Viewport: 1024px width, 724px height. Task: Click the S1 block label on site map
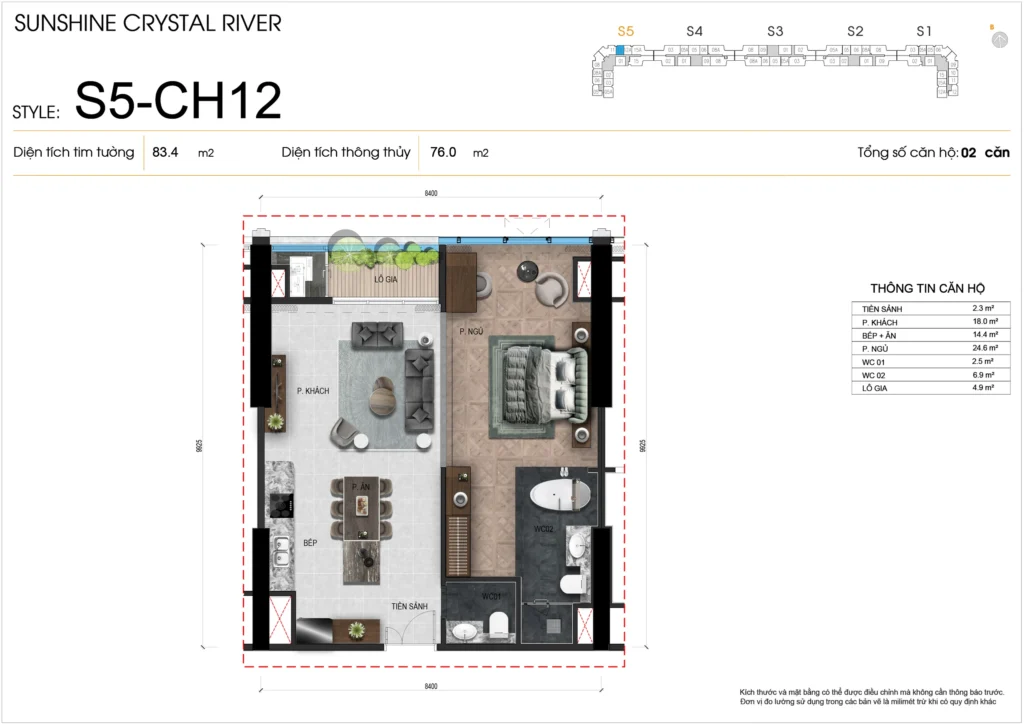pyautogui.click(x=924, y=32)
